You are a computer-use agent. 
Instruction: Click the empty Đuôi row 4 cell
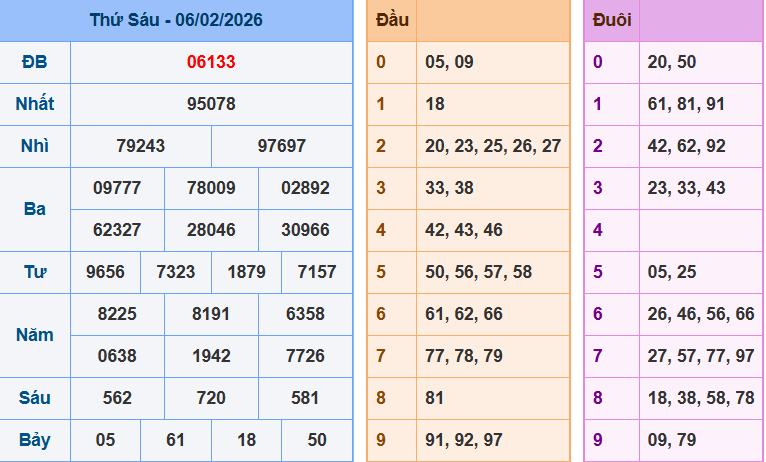click(x=700, y=230)
